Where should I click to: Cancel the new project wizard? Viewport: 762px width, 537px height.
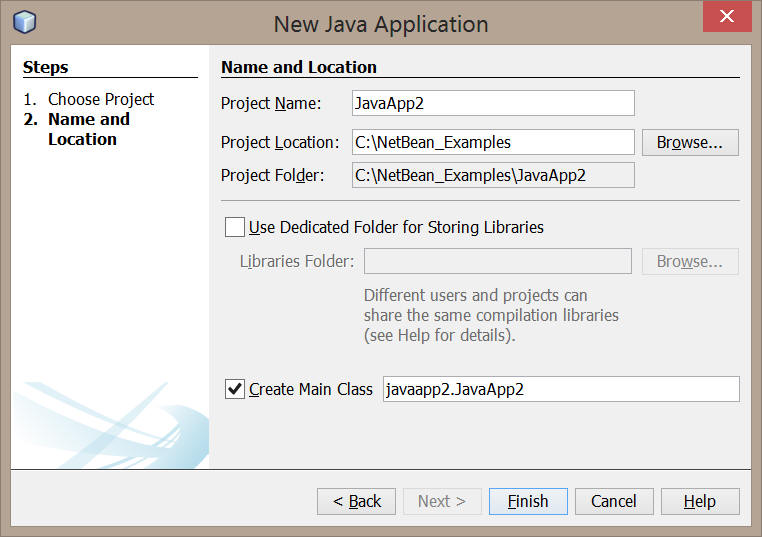click(x=614, y=501)
